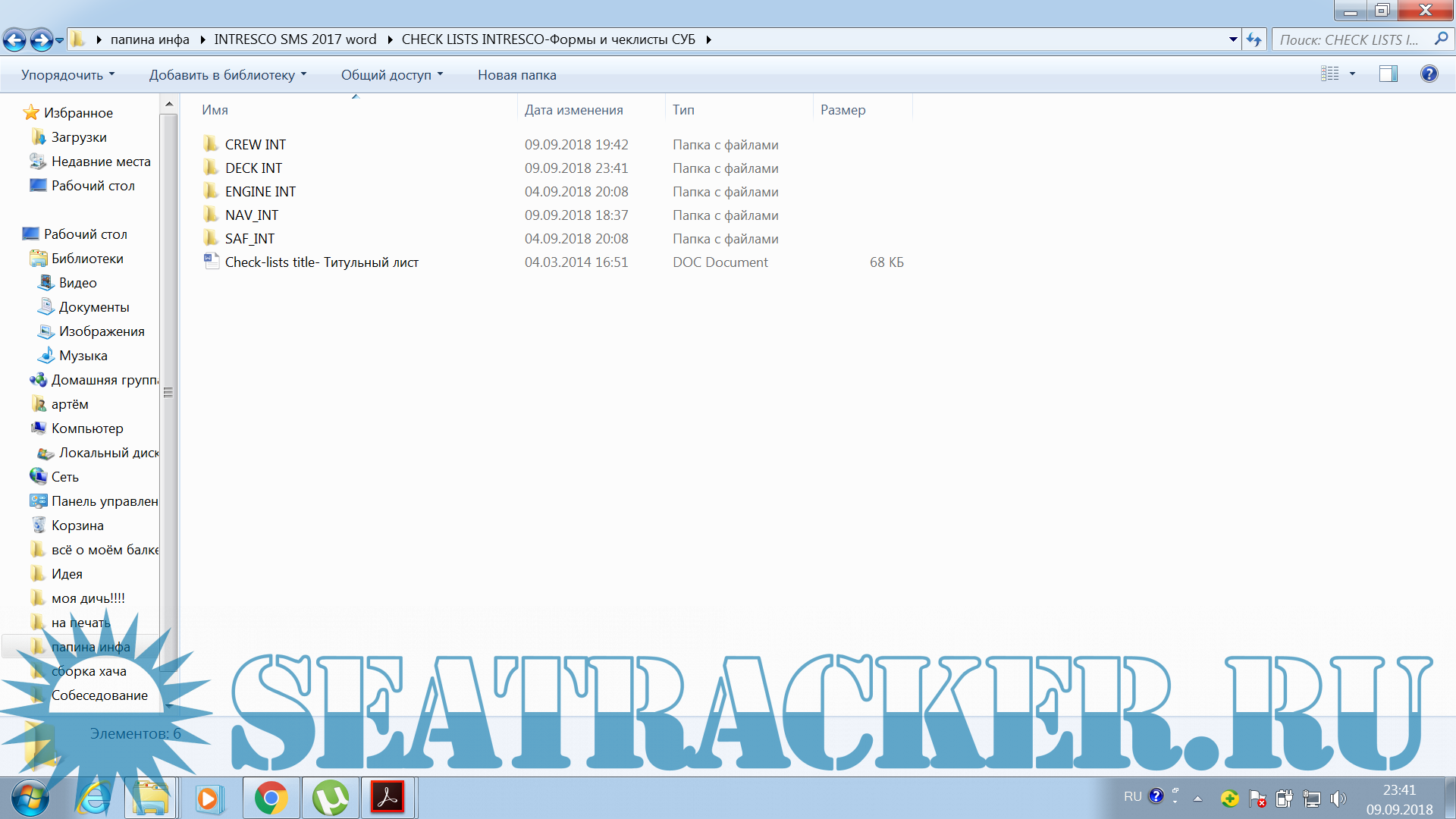Click the refresh address bar icon
This screenshot has width=1456, height=819.
1254,39
